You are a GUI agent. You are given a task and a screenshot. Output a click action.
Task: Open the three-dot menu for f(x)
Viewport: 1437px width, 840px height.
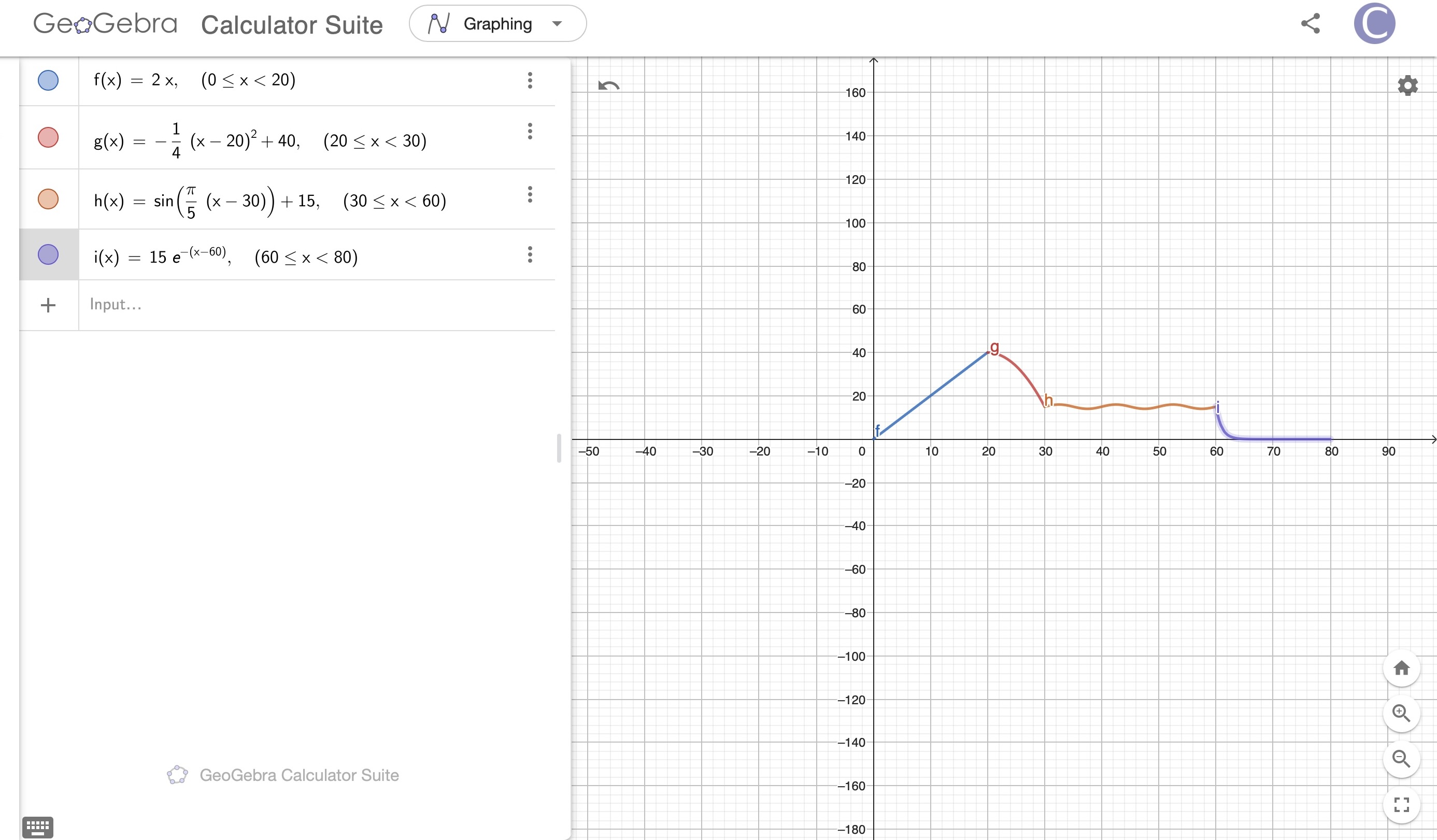[530, 80]
